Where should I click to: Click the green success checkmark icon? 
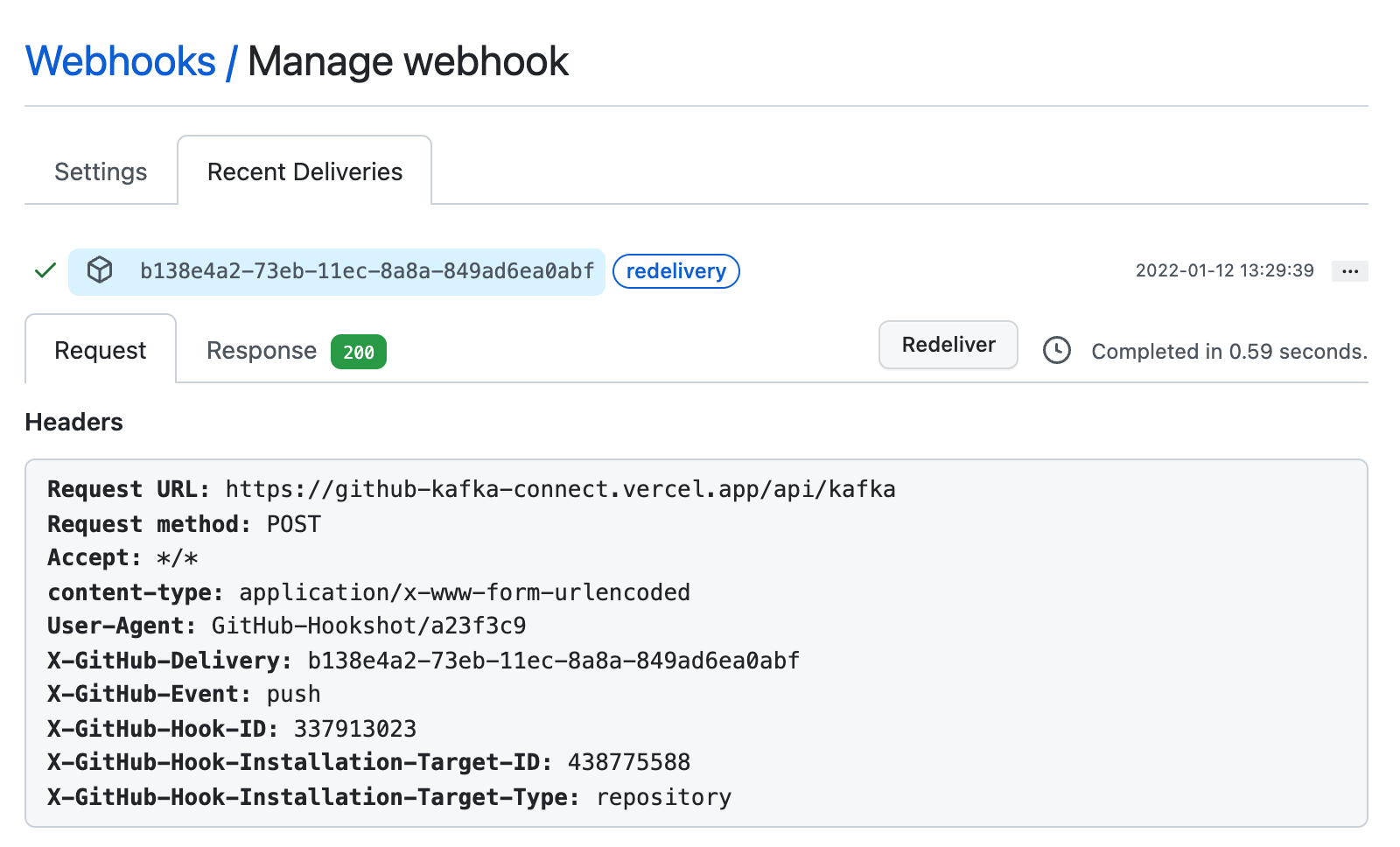(44, 271)
